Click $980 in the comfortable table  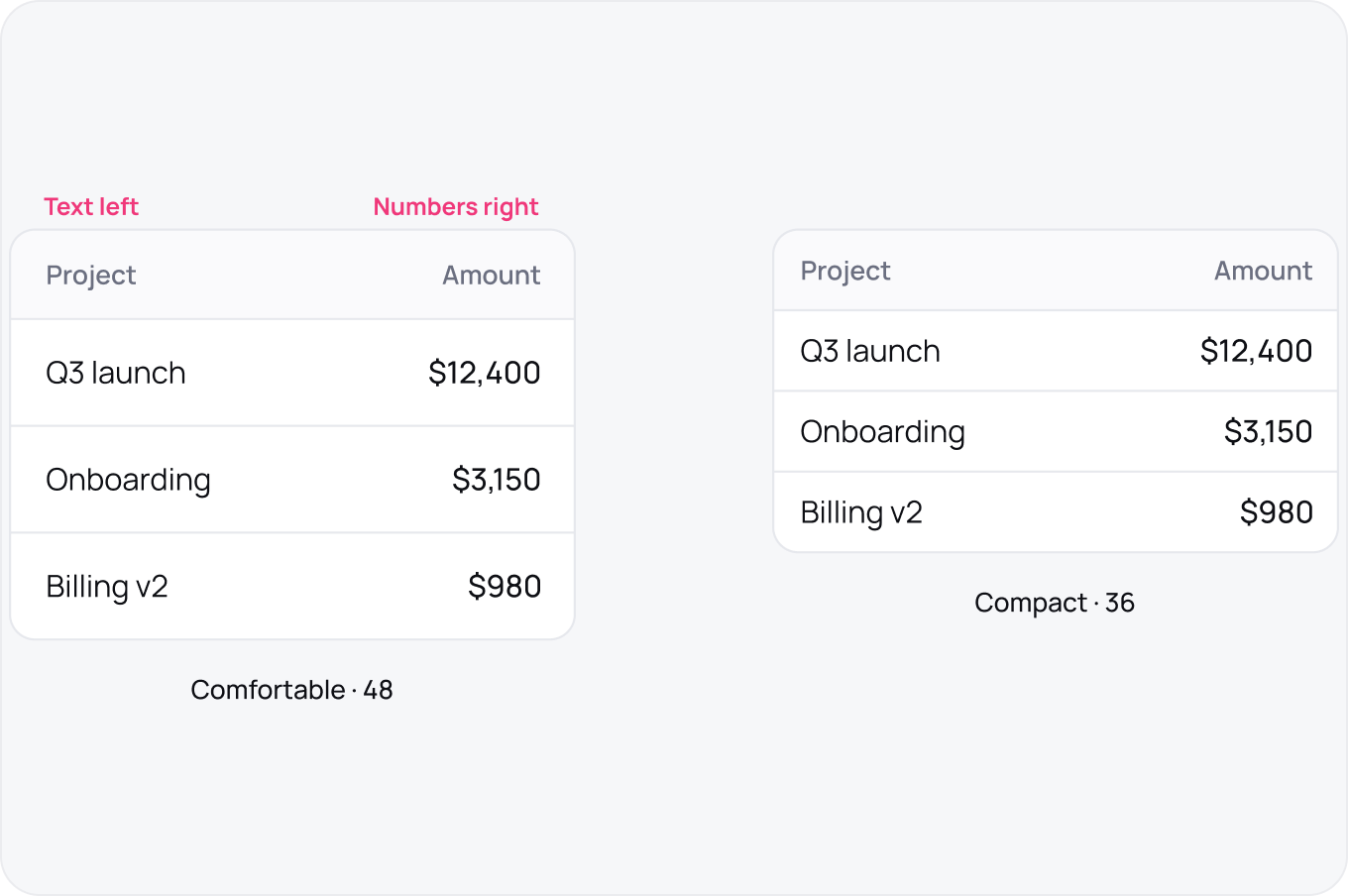(505, 587)
